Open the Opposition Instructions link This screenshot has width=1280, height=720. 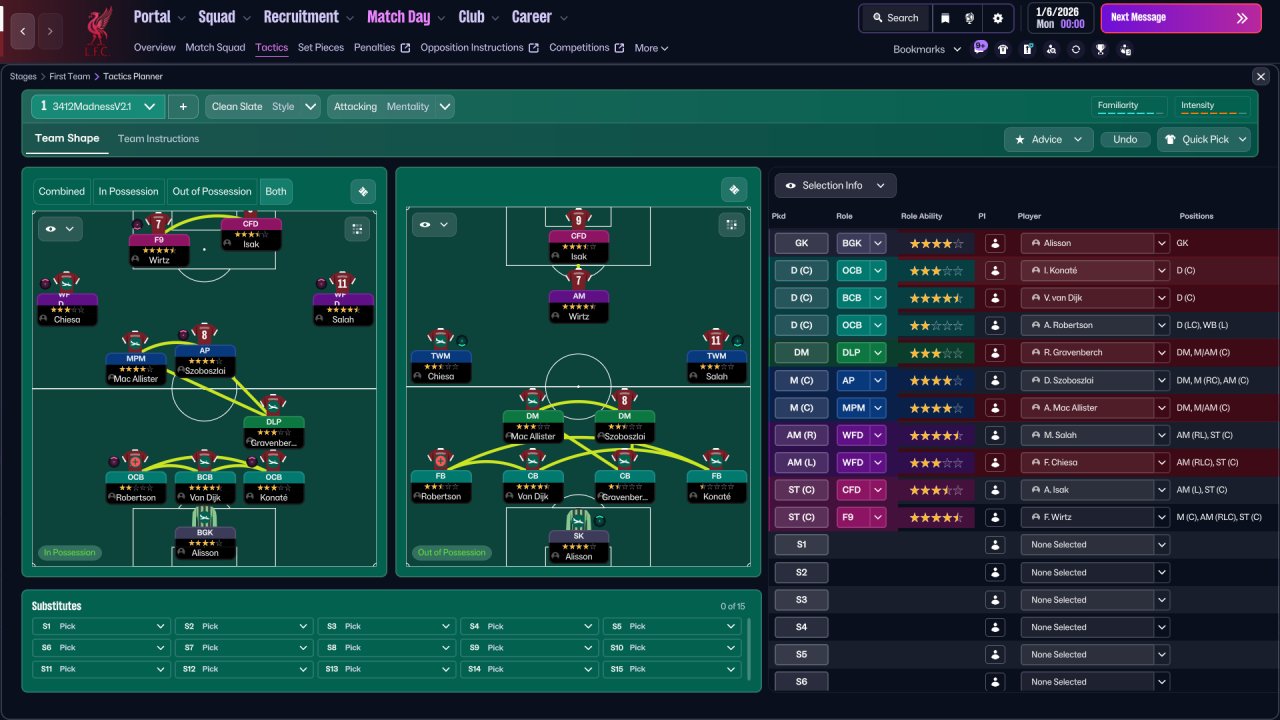coord(479,47)
